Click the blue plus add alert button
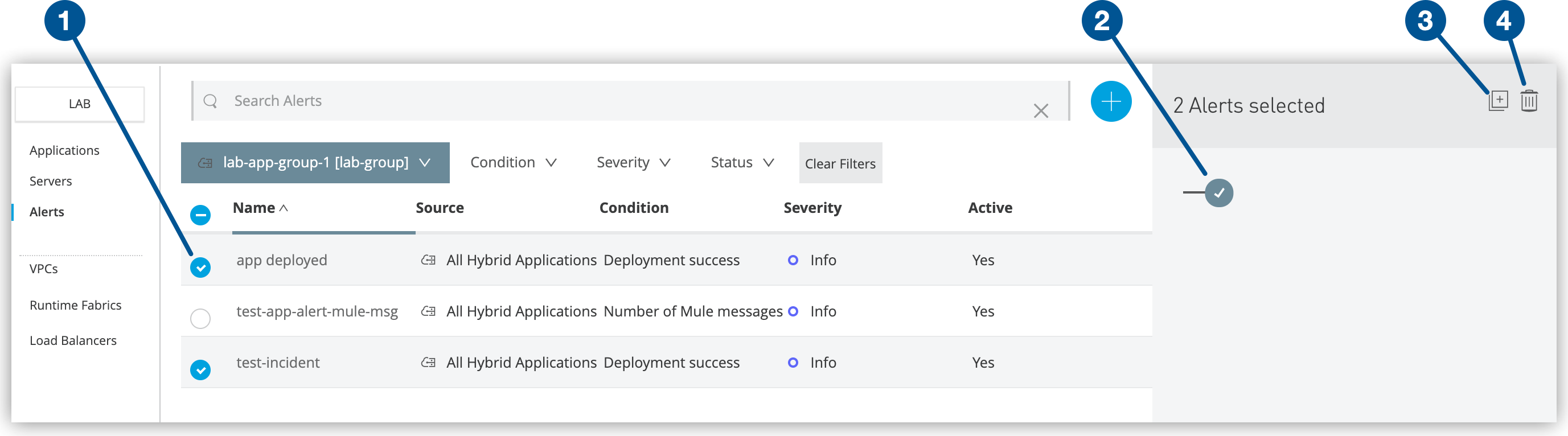Screen dimensions: 1568x436 [1110, 101]
